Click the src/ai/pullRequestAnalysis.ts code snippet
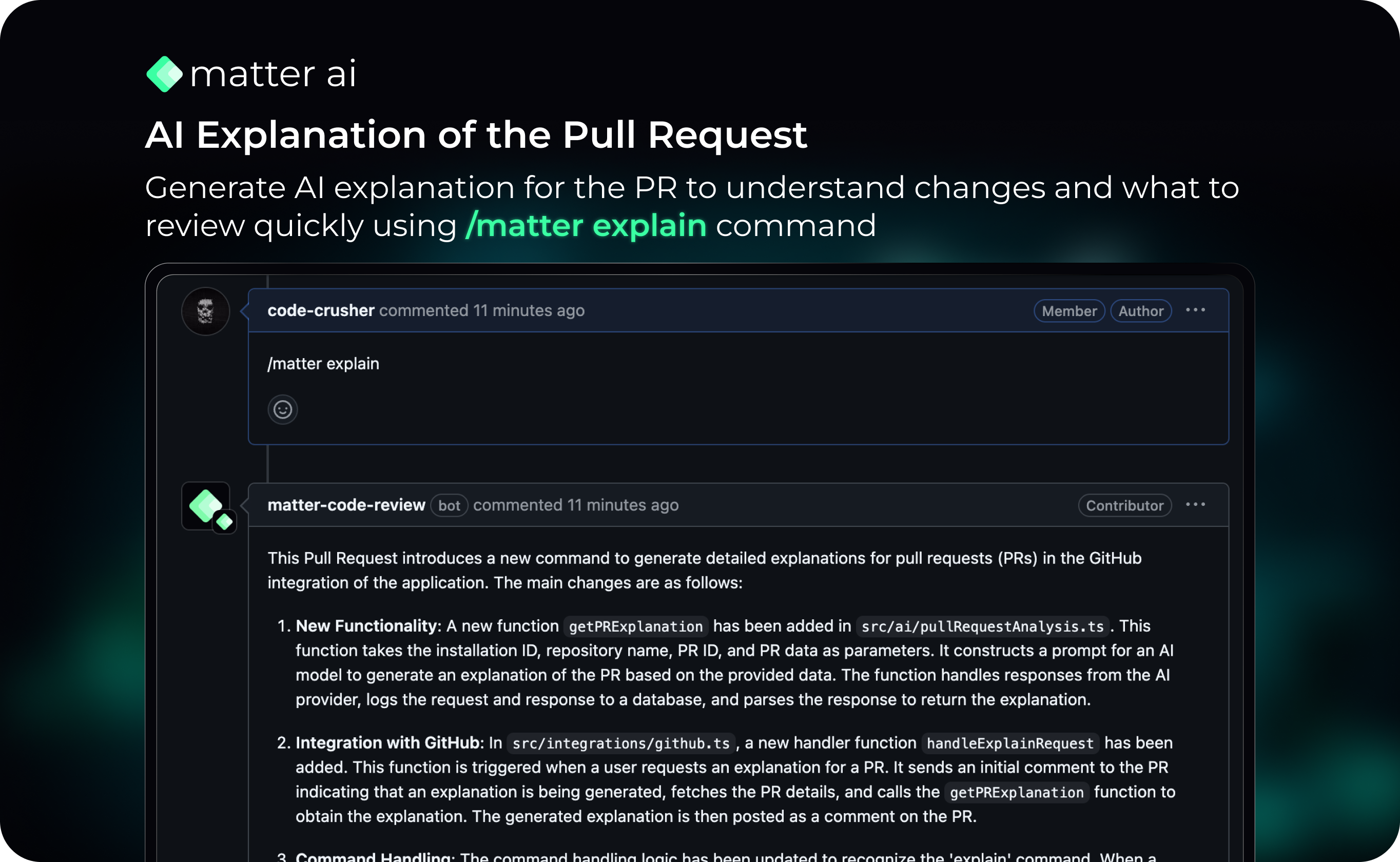This screenshot has height=862, width=1400. pyautogui.click(x=982, y=626)
